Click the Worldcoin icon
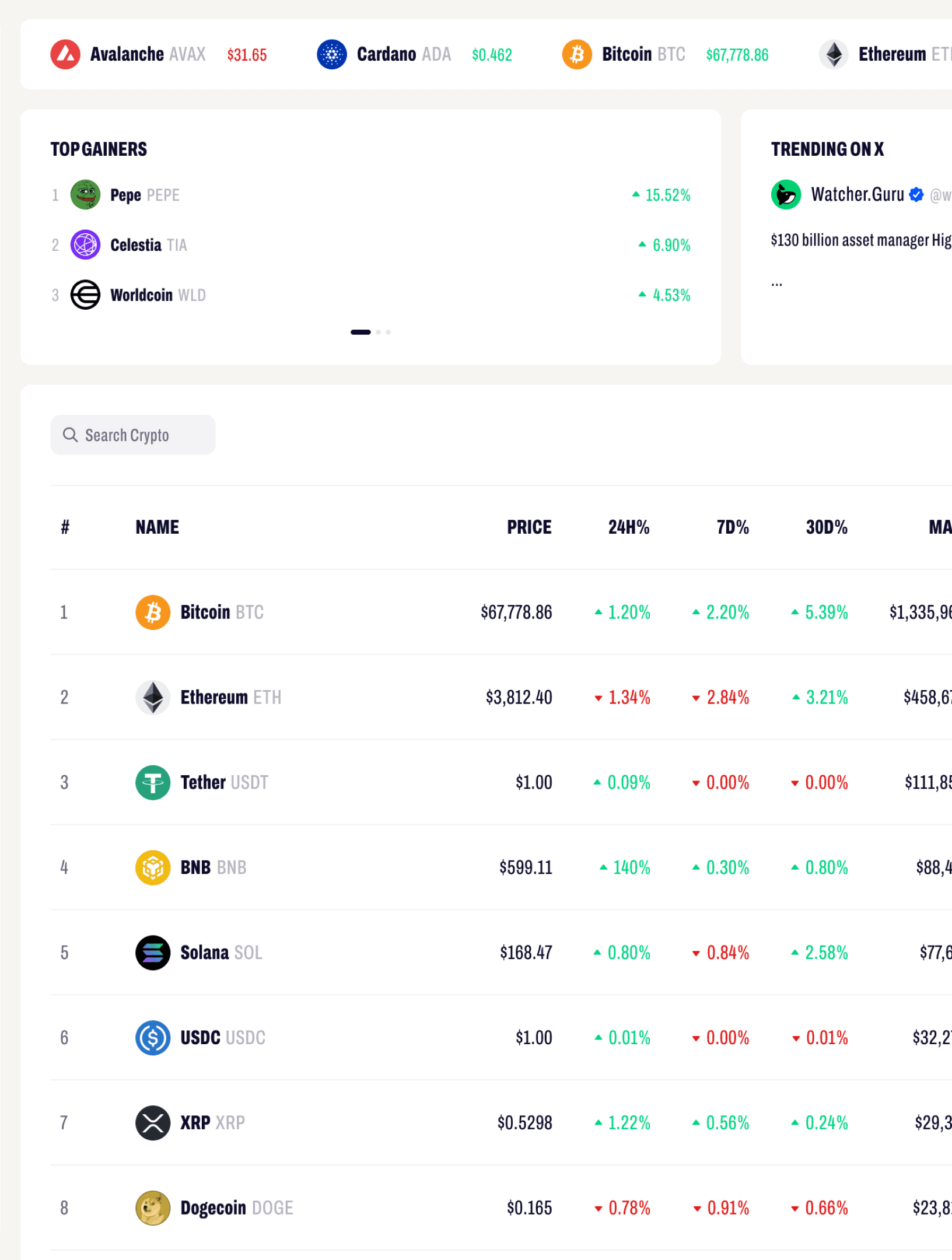This screenshot has height=1260, width=952. [85, 295]
